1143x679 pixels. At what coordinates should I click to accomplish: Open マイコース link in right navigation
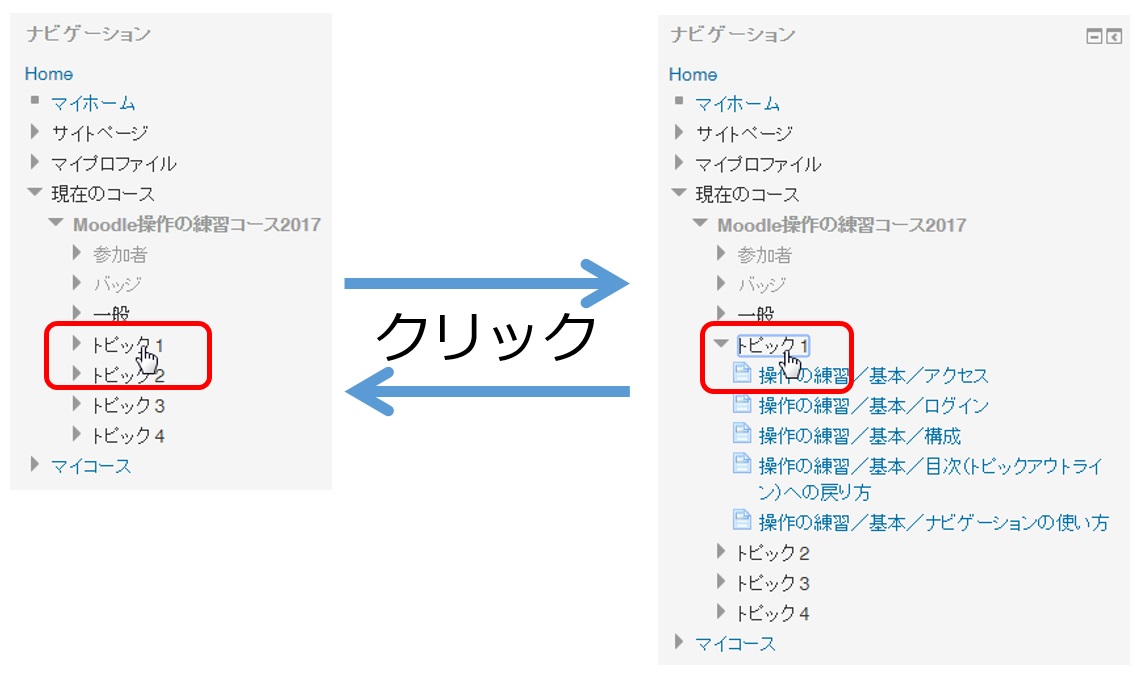pyautogui.click(x=736, y=644)
